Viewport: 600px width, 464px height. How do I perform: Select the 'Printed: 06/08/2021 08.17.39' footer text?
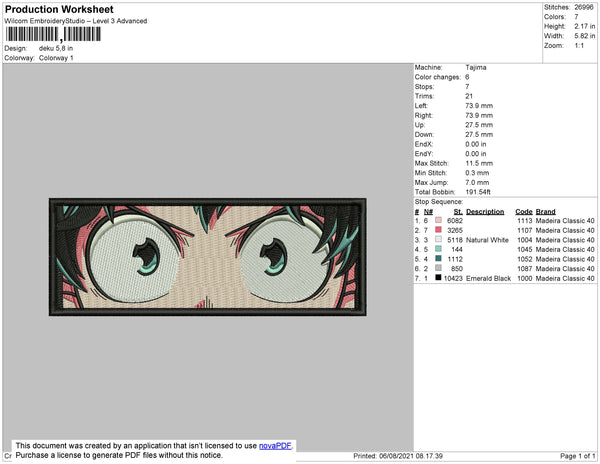click(x=398, y=456)
